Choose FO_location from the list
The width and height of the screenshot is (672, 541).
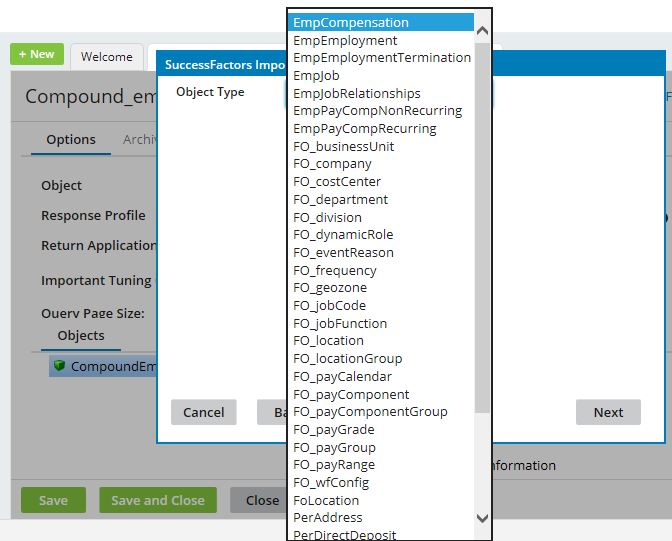(x=381, y=341)
